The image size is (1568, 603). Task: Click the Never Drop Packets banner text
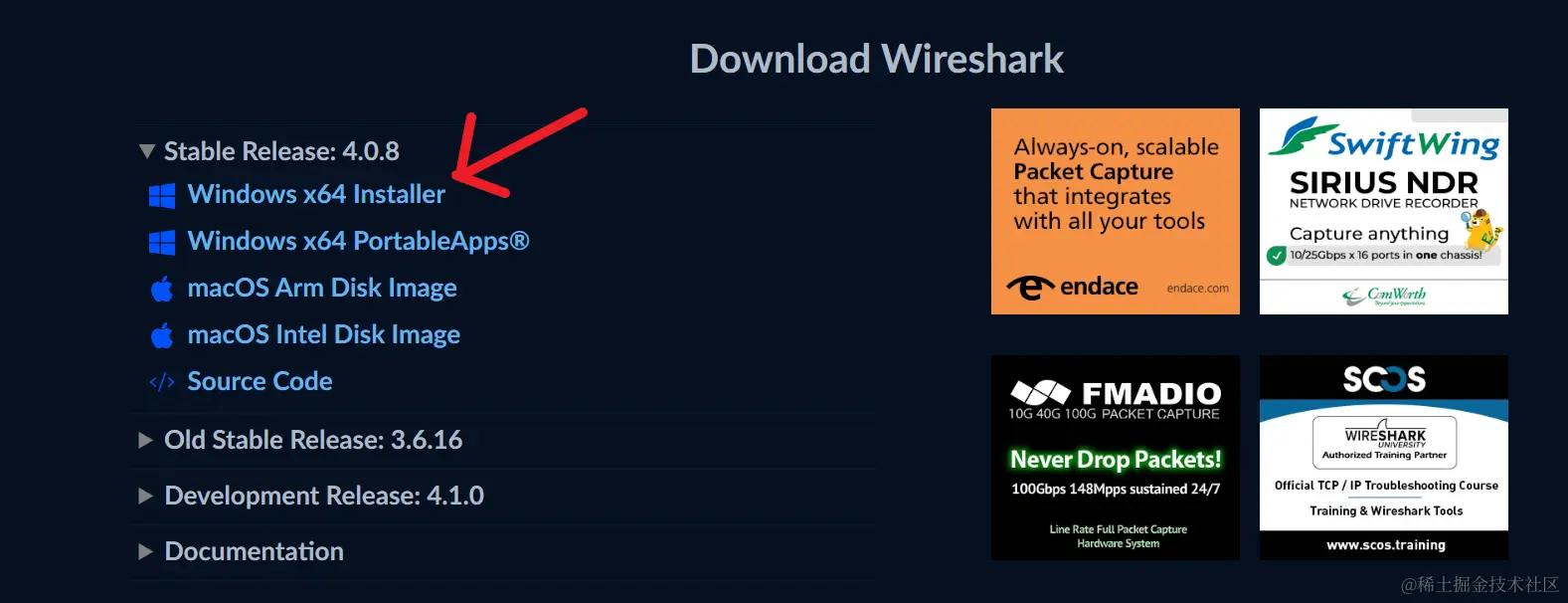coord(1116,459)
